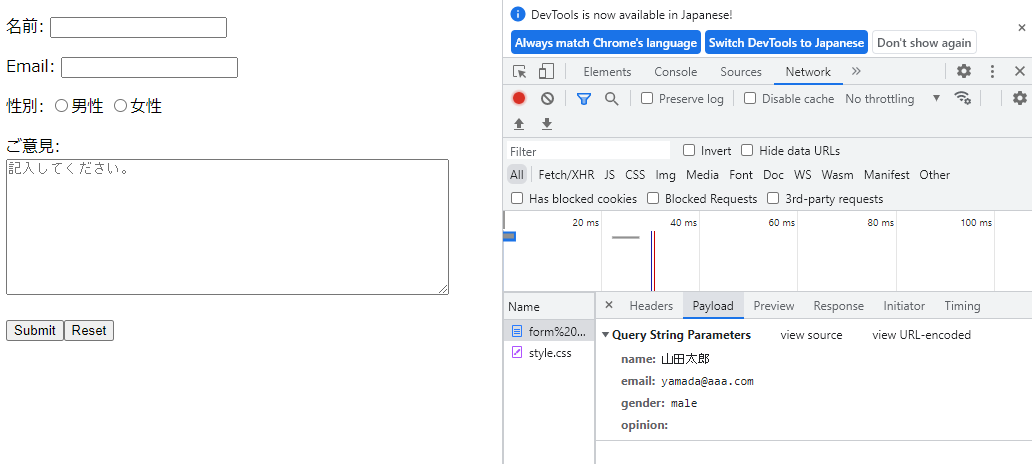Screen dimensions: 1032x464
Task: Select the Network tab
Action: click(x=808, y=72)
